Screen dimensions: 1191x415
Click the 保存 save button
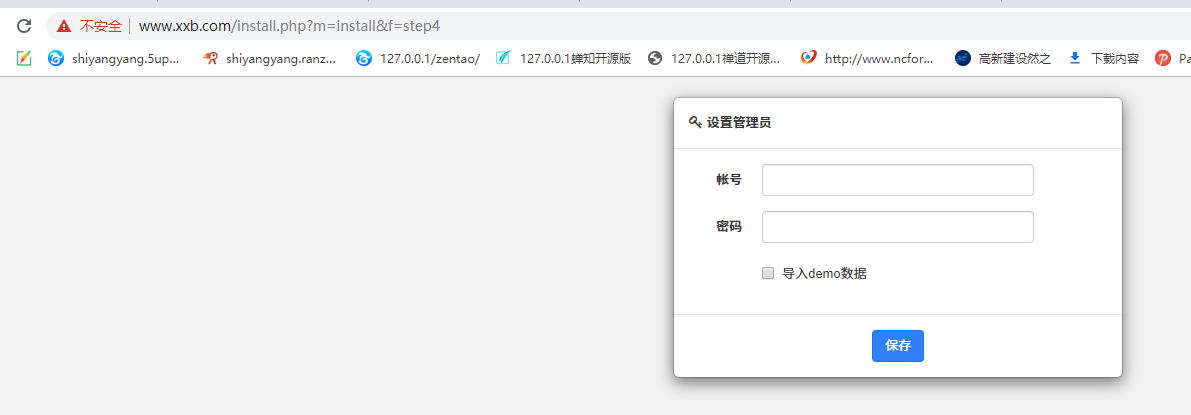(x=897, y=345)
